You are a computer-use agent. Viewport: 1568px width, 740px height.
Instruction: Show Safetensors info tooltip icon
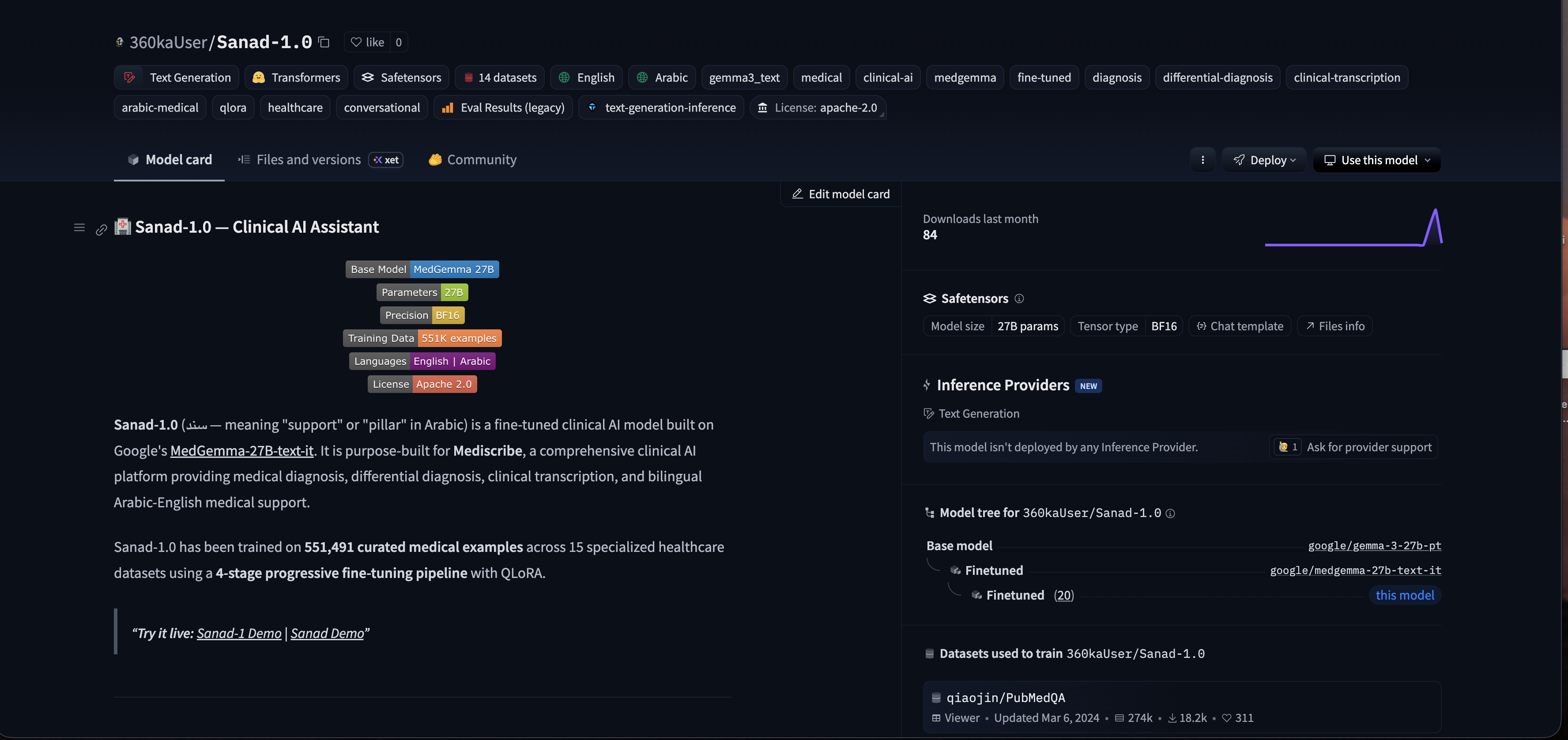(x=1019, y=298)
